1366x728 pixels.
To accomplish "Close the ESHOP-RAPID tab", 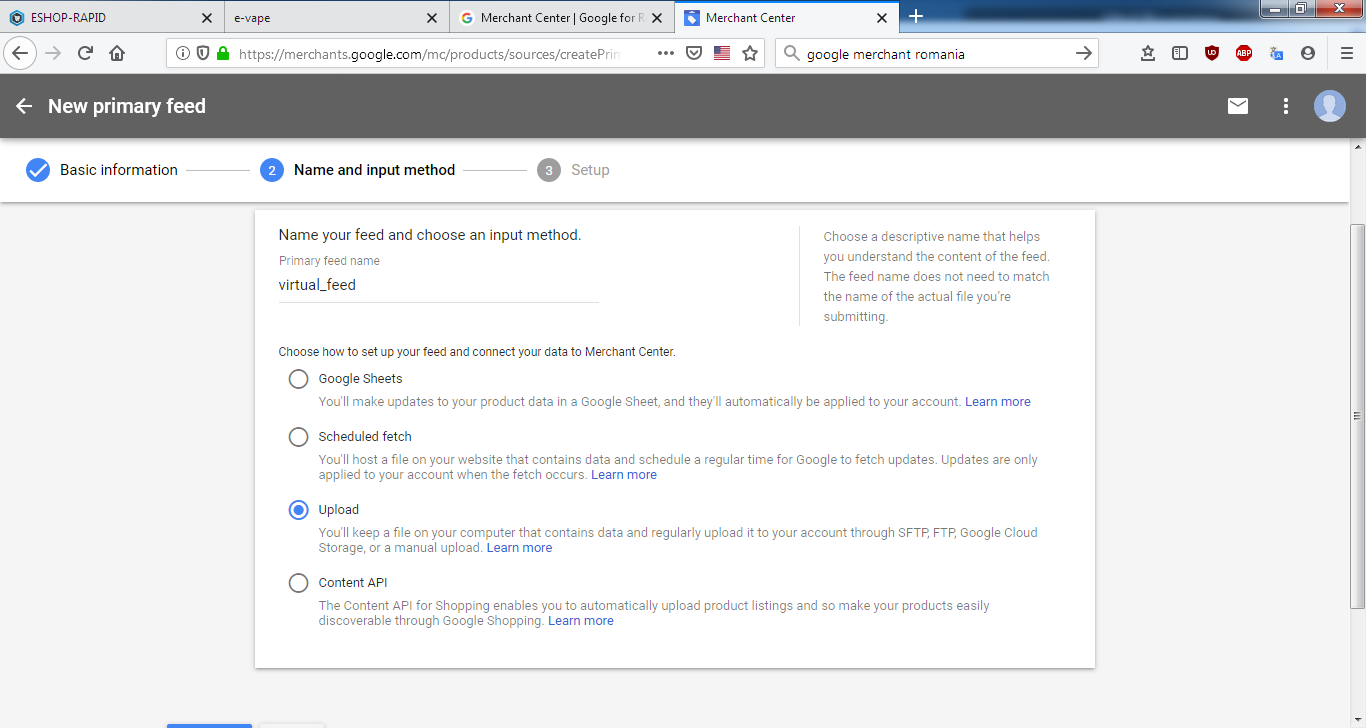I will coord(207,18).
